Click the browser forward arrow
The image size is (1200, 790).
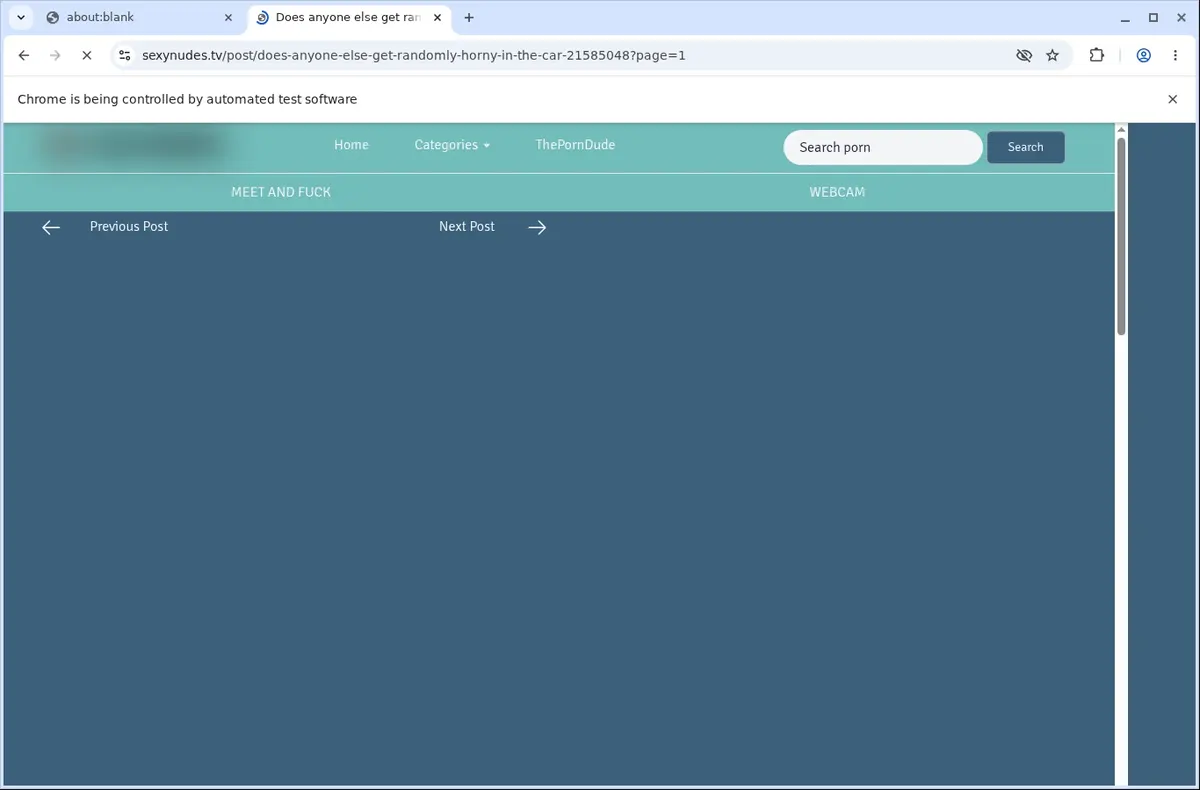coord(55,56)
